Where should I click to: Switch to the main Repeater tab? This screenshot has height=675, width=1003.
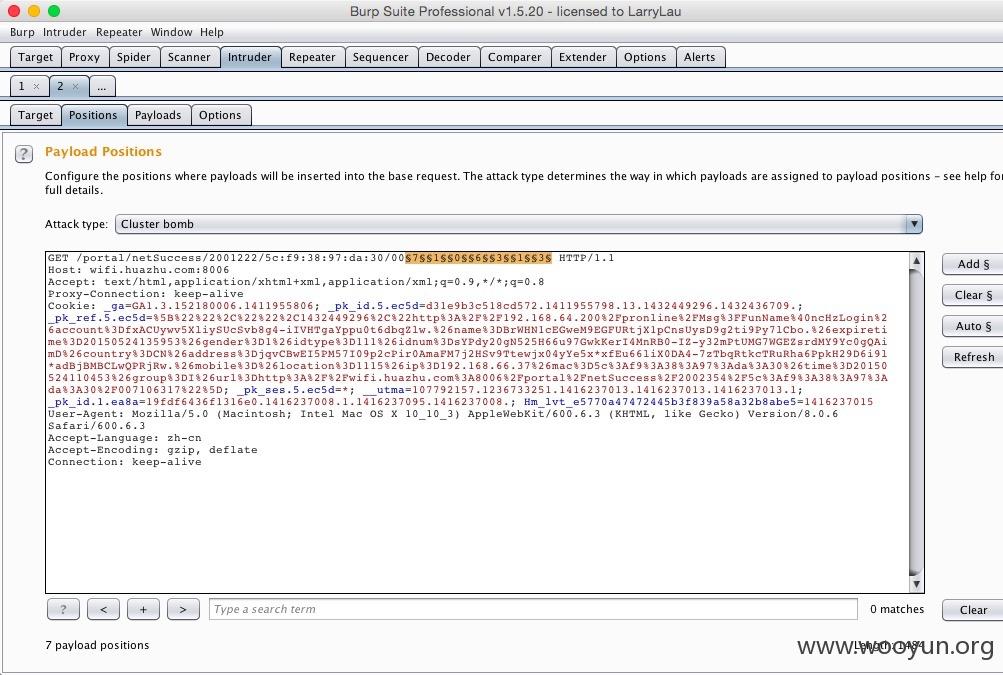[x=312, y=57]
